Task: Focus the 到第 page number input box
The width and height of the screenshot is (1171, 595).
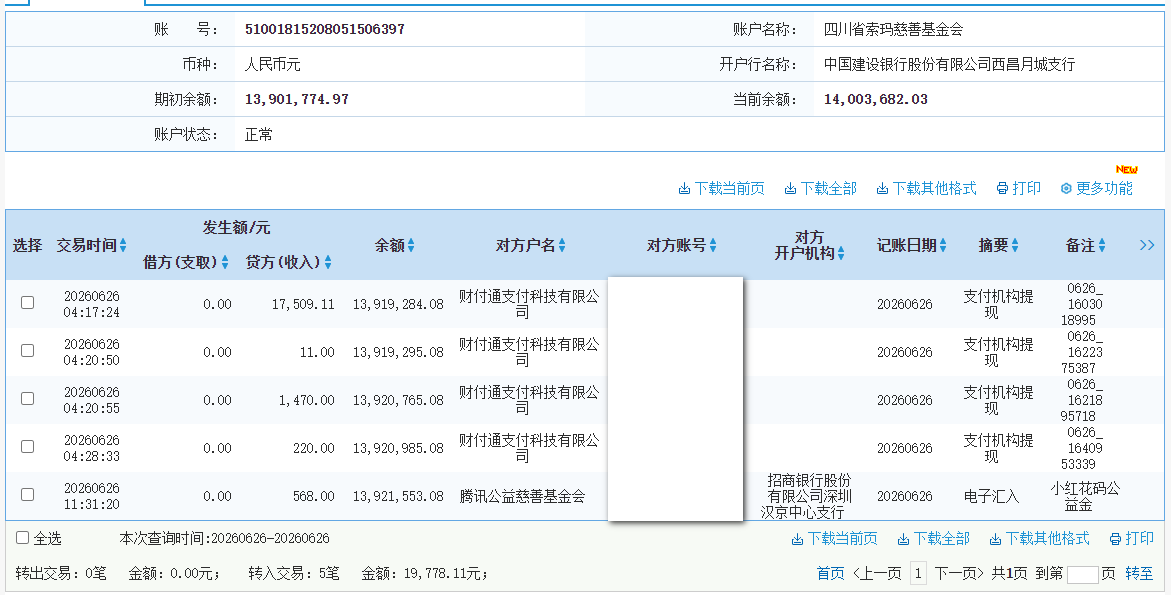Action: [x=1083, y=574]
